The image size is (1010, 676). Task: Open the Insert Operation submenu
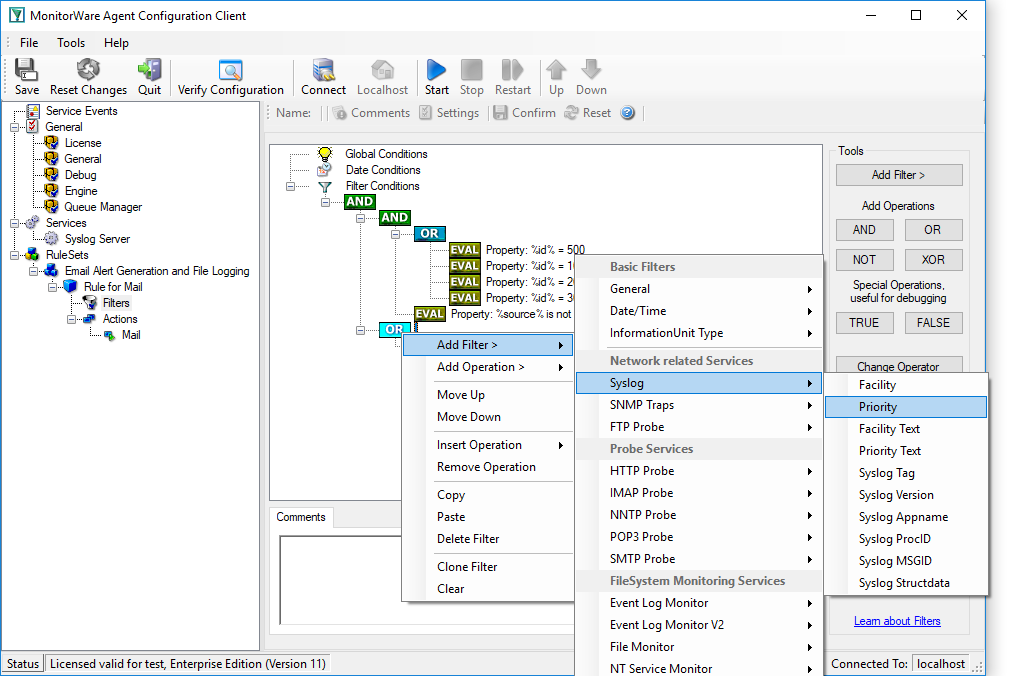488,445
